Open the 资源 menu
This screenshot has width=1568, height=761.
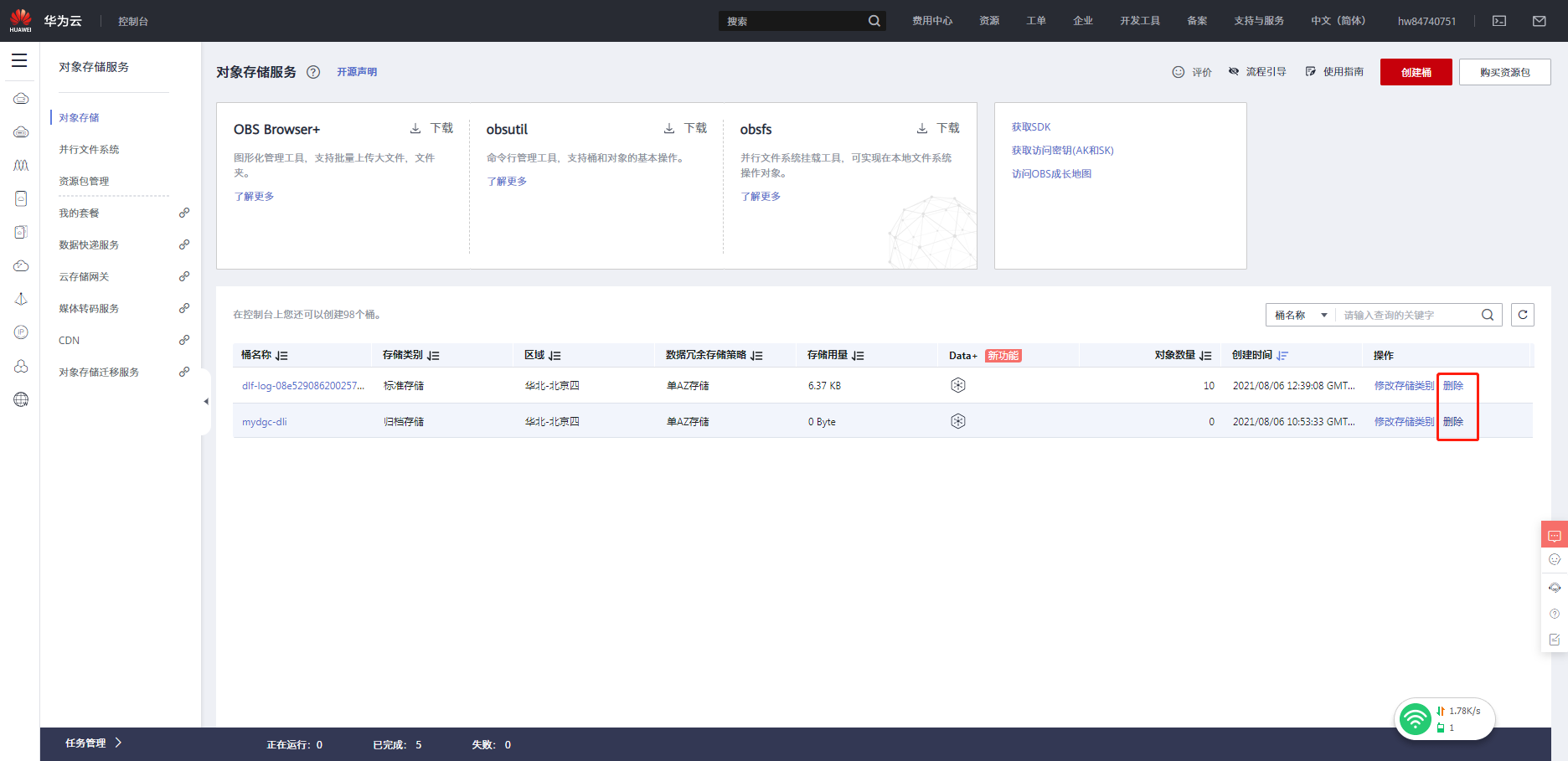pyautogui.click(x=989, y=21)
